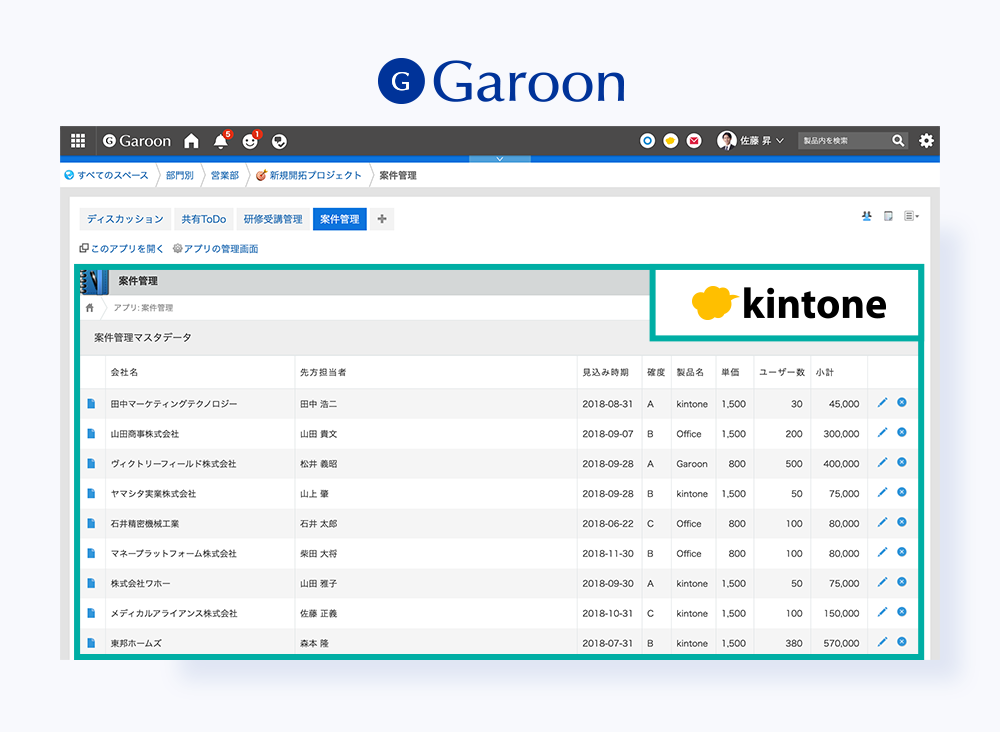
Task: Go to すべてのスペース breadcrumb
Action: point(107,175)
